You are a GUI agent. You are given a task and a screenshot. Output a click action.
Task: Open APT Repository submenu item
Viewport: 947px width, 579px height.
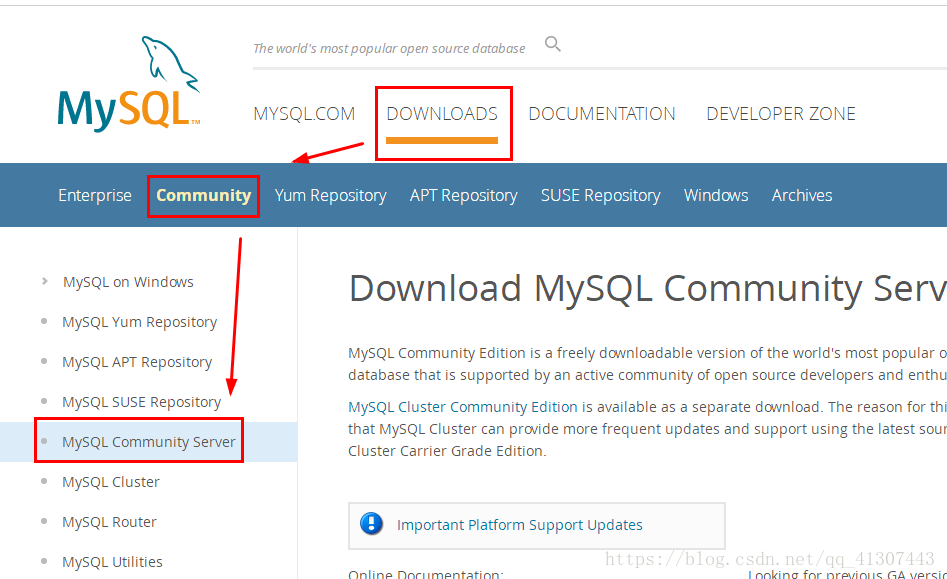463,195
